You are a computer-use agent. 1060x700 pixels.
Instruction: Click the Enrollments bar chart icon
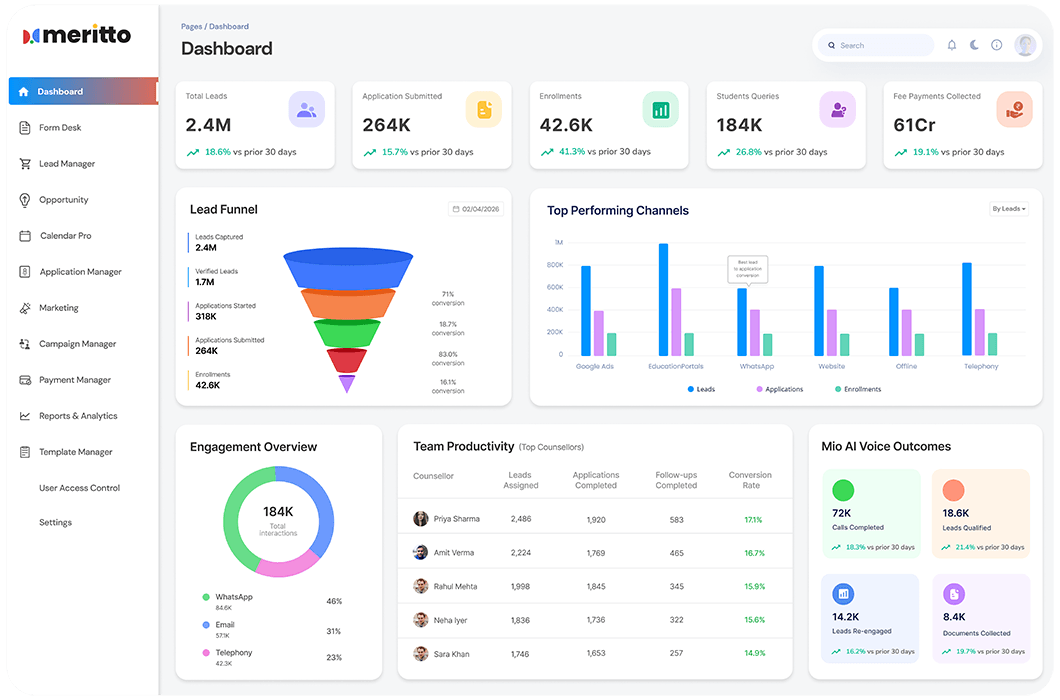tap(660, 110)
